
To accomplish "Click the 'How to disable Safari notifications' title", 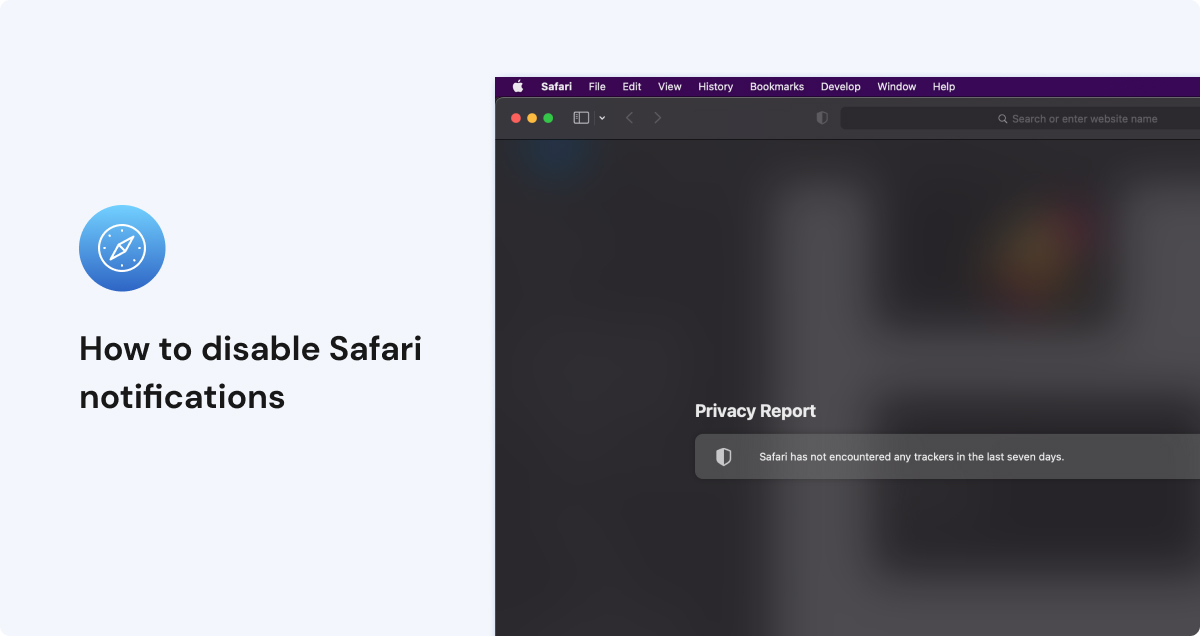I will point(250,373).
